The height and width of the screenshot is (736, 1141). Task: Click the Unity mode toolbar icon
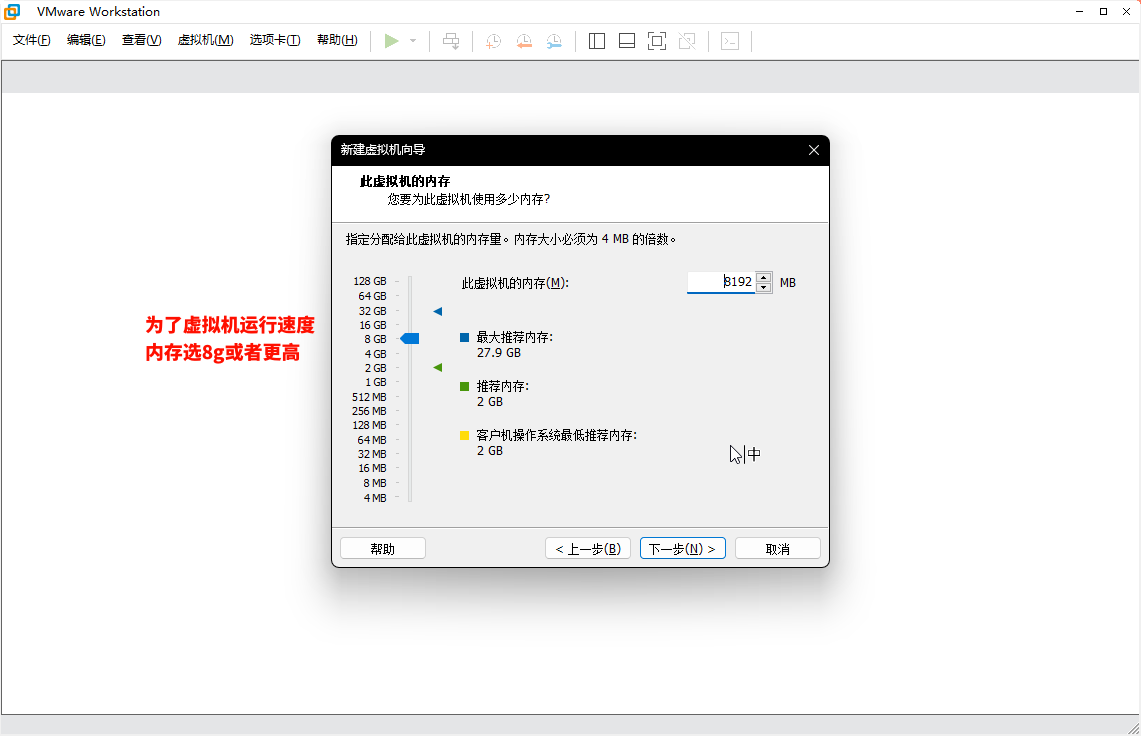coord(687,41)
